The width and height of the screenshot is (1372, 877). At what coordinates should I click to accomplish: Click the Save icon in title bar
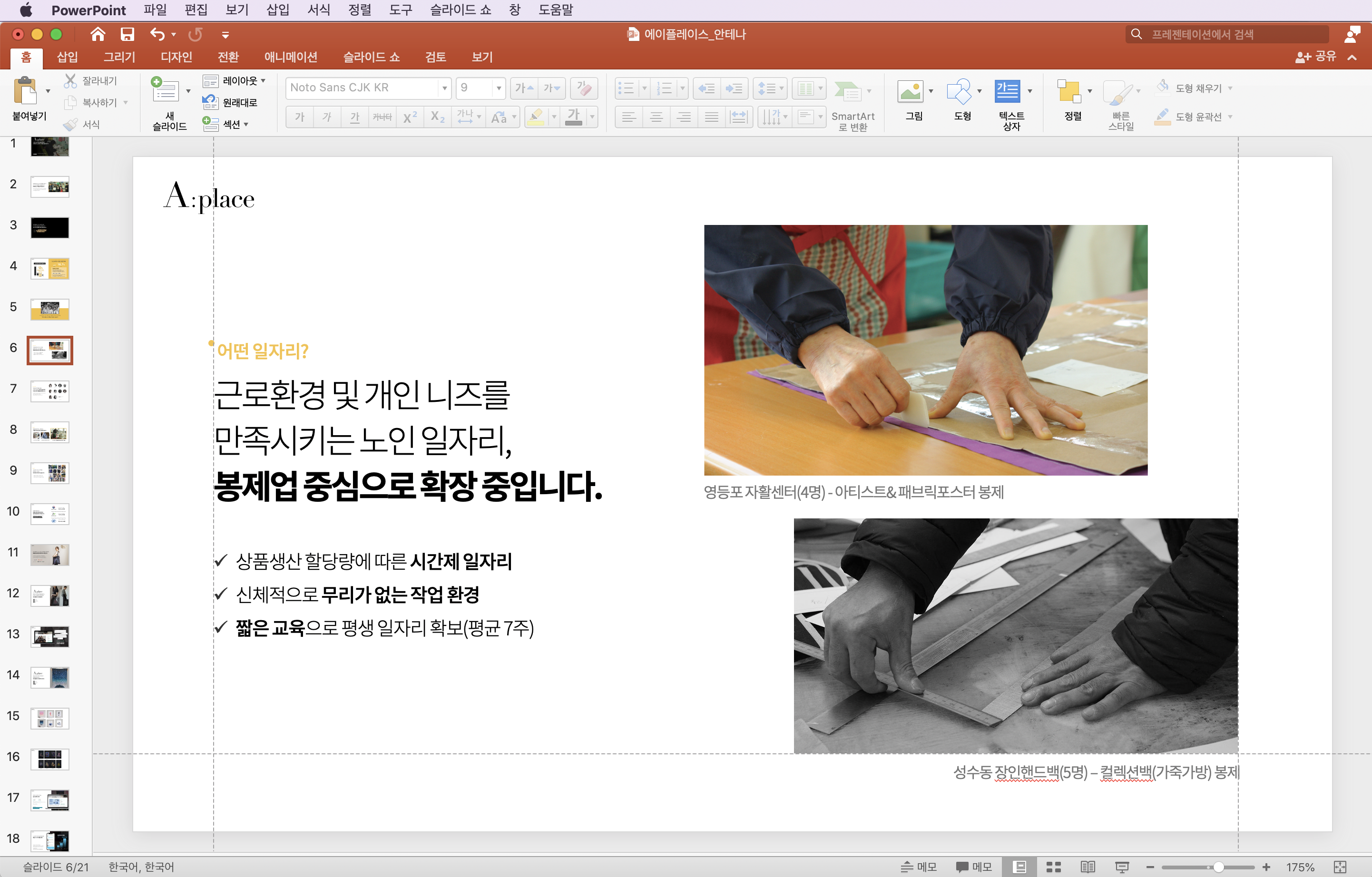pyautogui.click(x=127, y=34)
